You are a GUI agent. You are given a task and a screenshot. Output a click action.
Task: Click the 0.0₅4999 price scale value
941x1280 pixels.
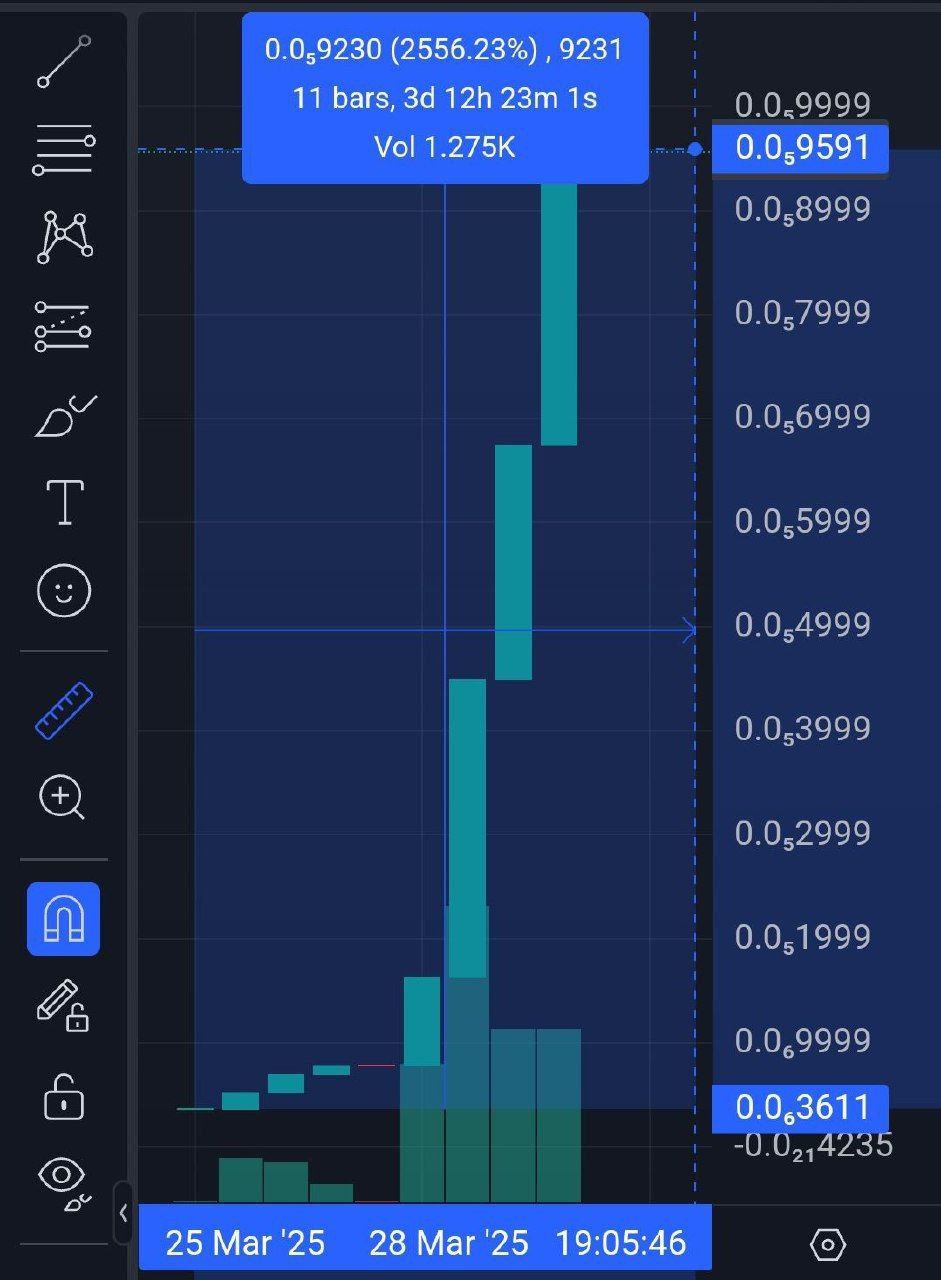click(x=803, y=626)
